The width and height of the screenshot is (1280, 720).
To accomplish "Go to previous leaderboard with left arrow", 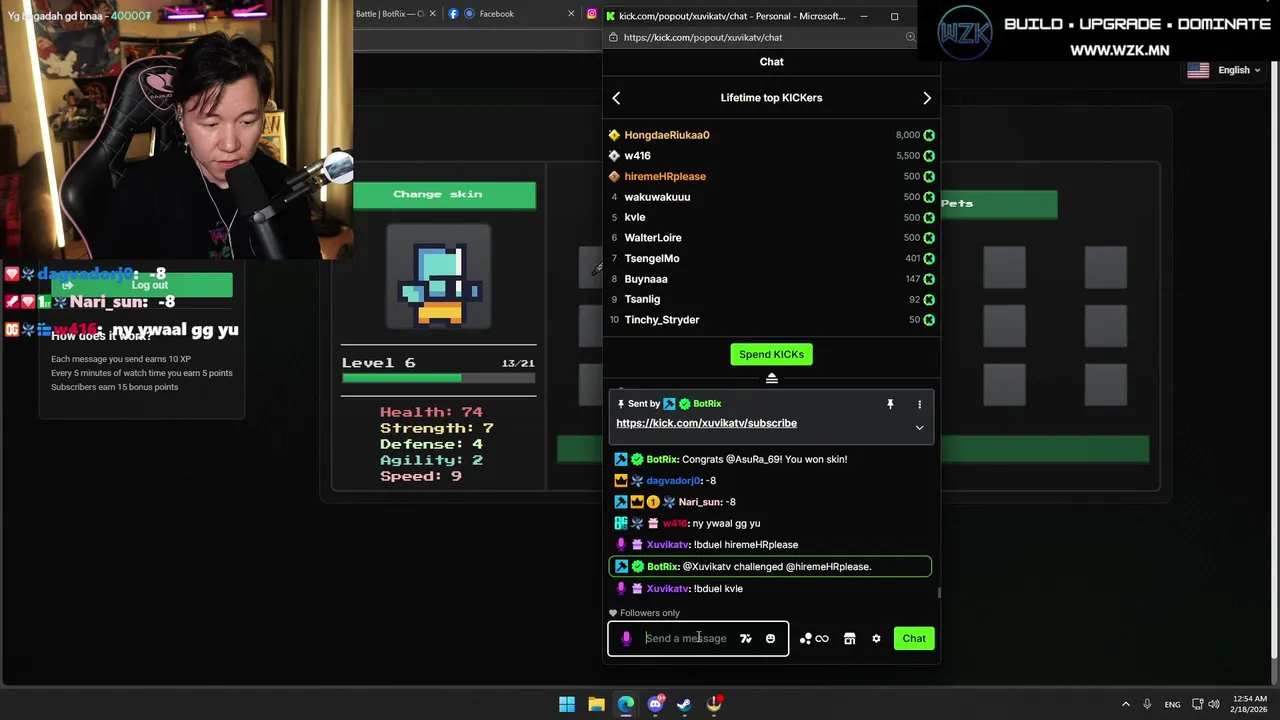I will coord(616,98).
